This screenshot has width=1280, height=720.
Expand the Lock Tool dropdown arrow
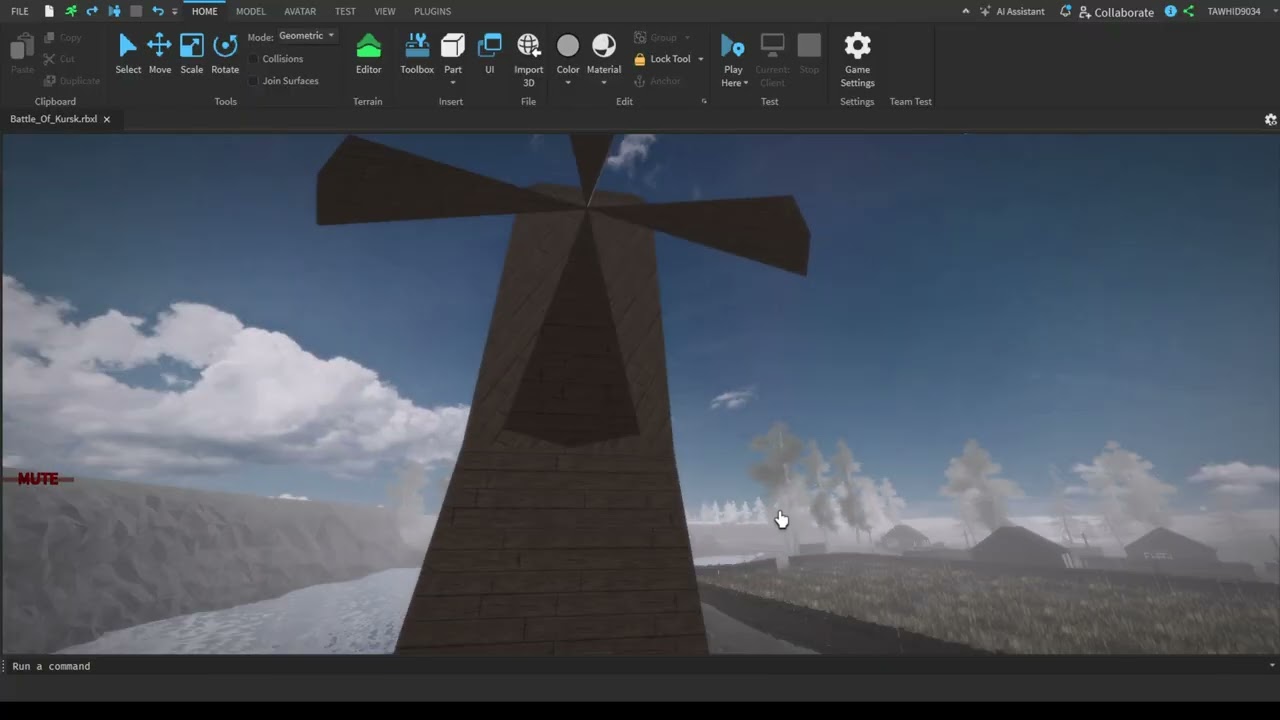click(700, 59)
